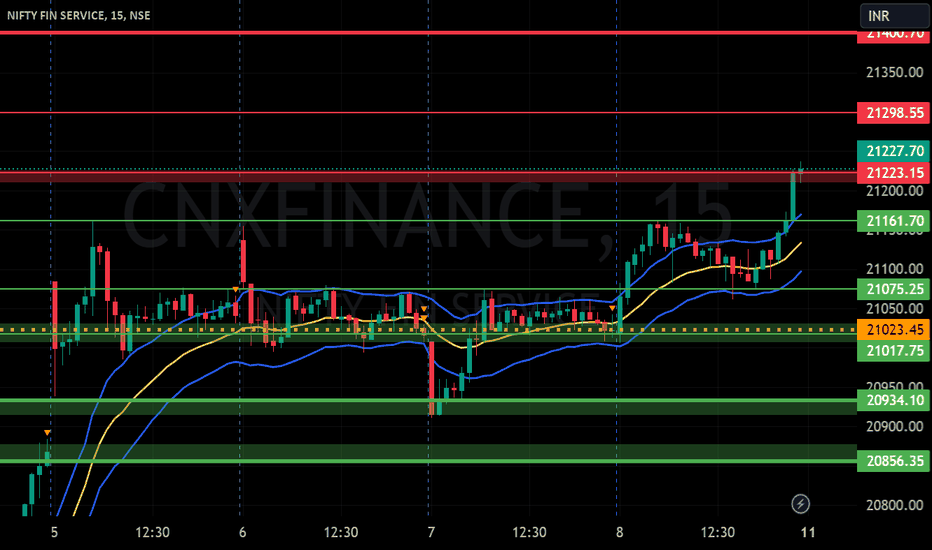Click the 12:30 label after date 5
Screen dimensions: 932x550
point(152,532)
